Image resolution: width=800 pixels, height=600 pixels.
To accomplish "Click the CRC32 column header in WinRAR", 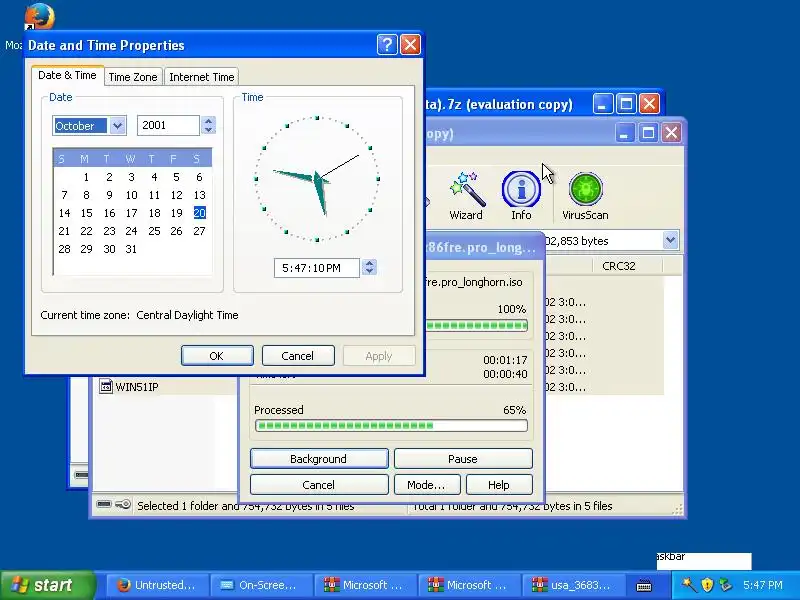I will click(628, 266).
